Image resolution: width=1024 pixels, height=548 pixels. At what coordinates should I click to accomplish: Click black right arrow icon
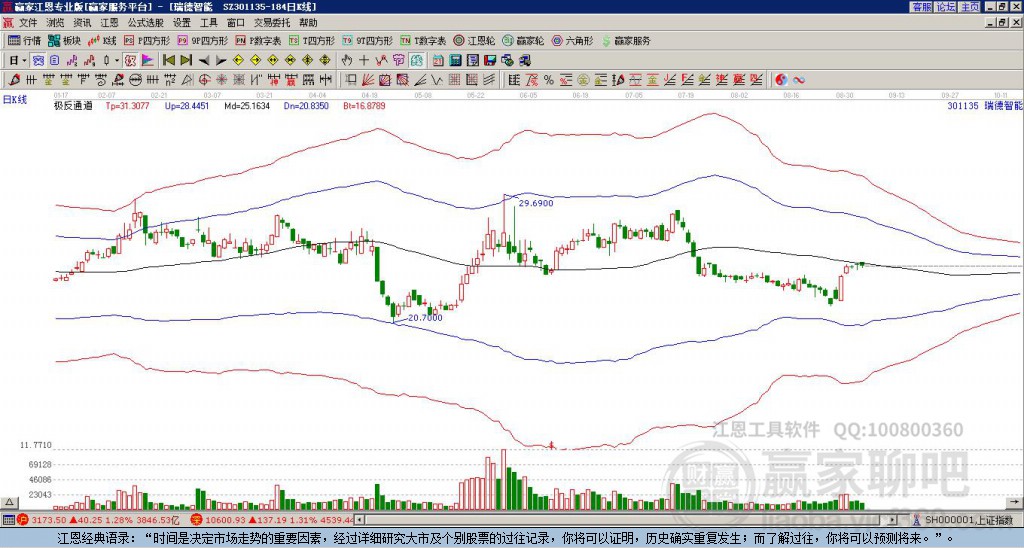[221, 60]
